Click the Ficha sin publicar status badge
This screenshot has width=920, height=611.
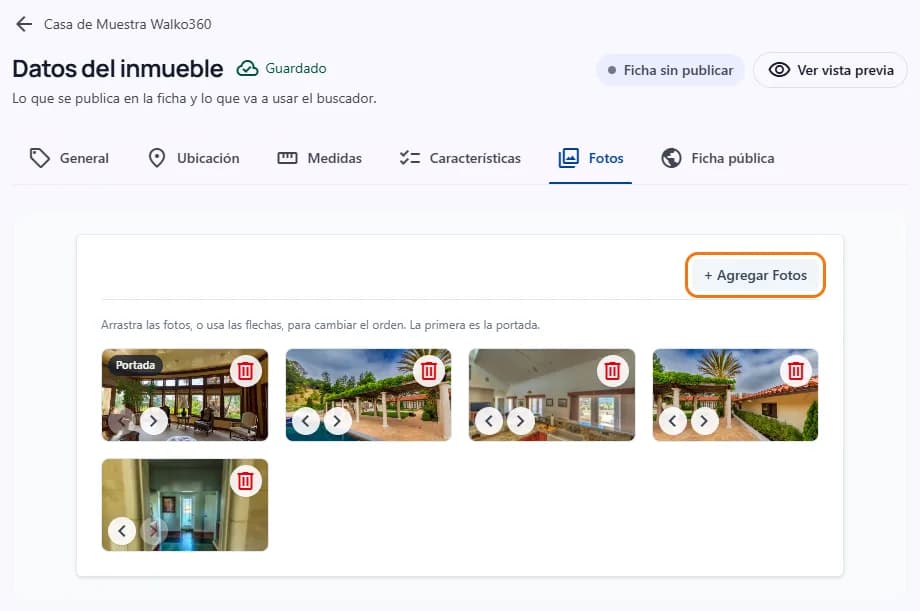pos(670,70)
